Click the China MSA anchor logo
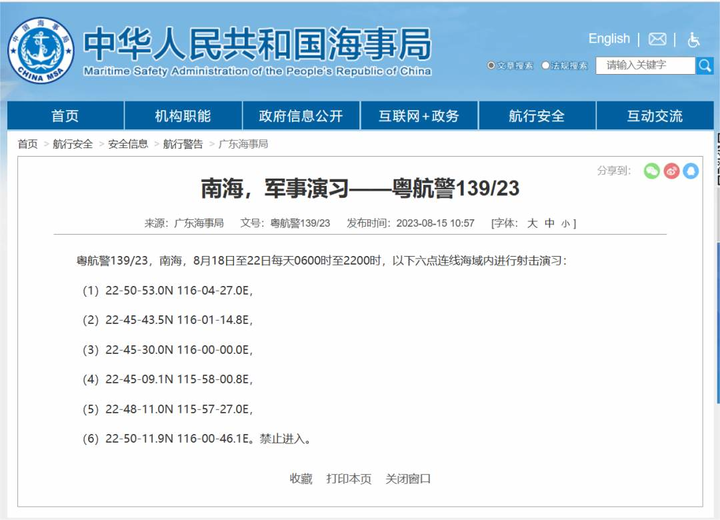This screenshot has height=520, width=720. [41, 50]
